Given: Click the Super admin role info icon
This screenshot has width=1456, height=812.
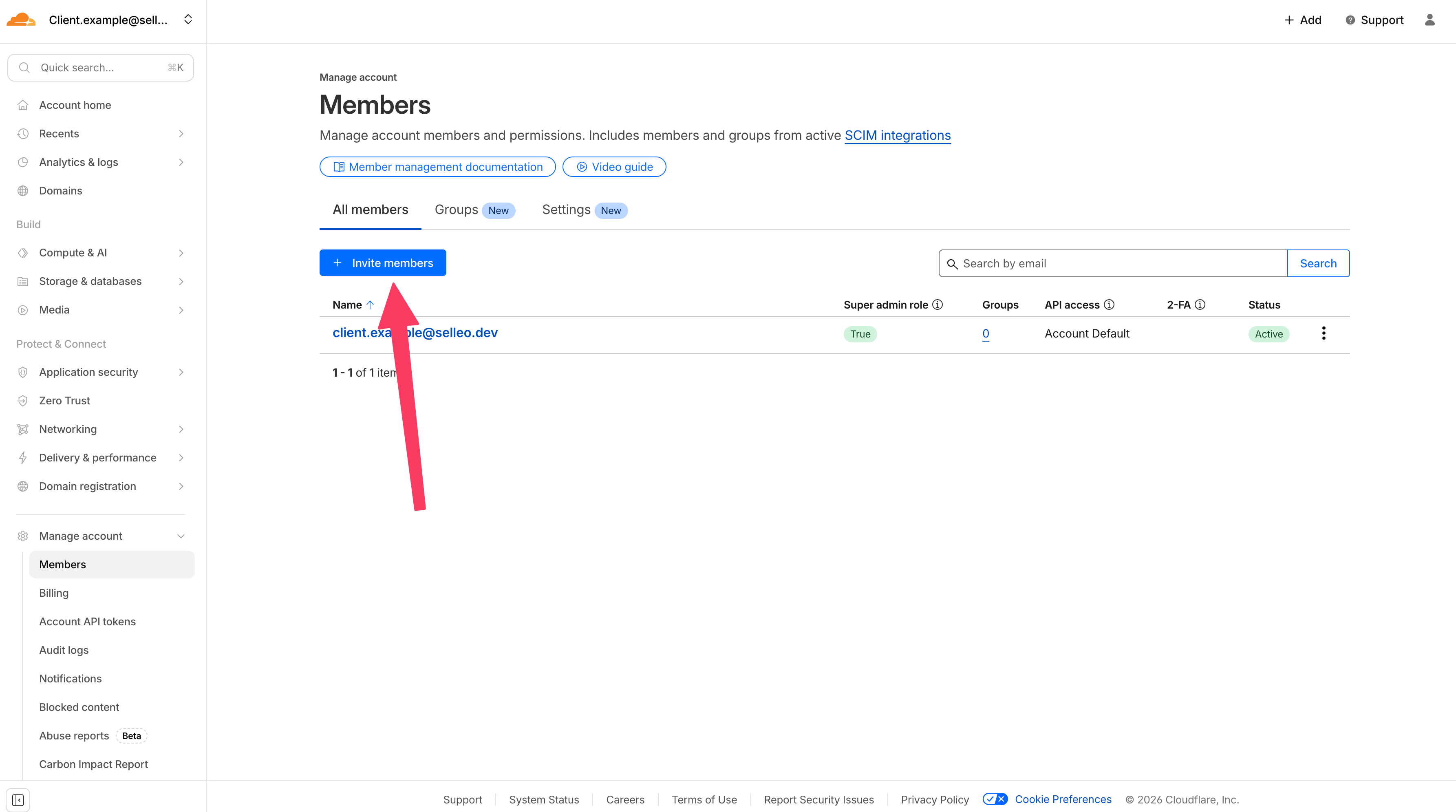Looking at the screenshot, I should (x=938, y=304).
